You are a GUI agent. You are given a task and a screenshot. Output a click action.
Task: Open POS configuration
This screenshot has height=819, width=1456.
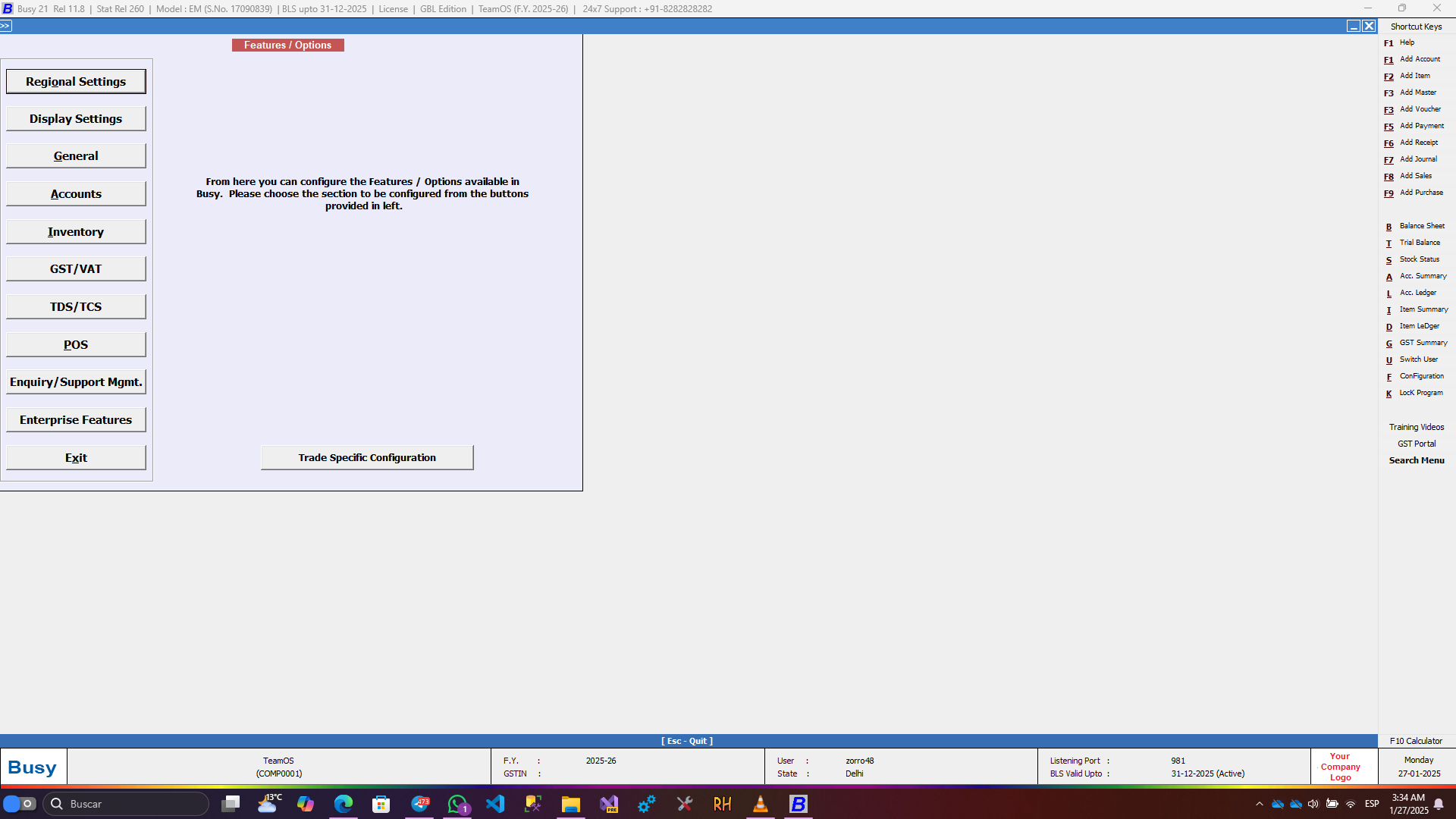(76, 344)
